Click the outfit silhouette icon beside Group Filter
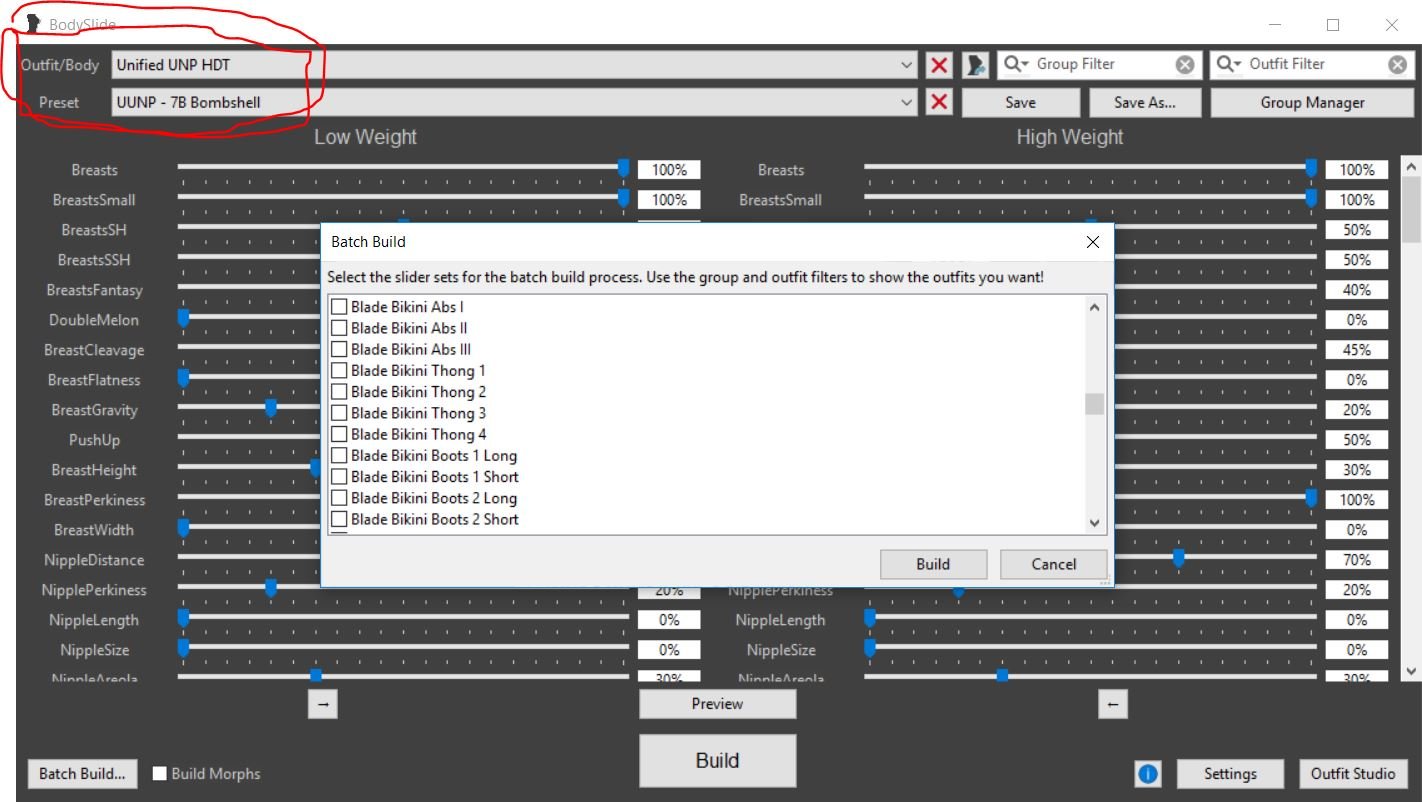Viewport: 1422px width, 802px height. 976,65
